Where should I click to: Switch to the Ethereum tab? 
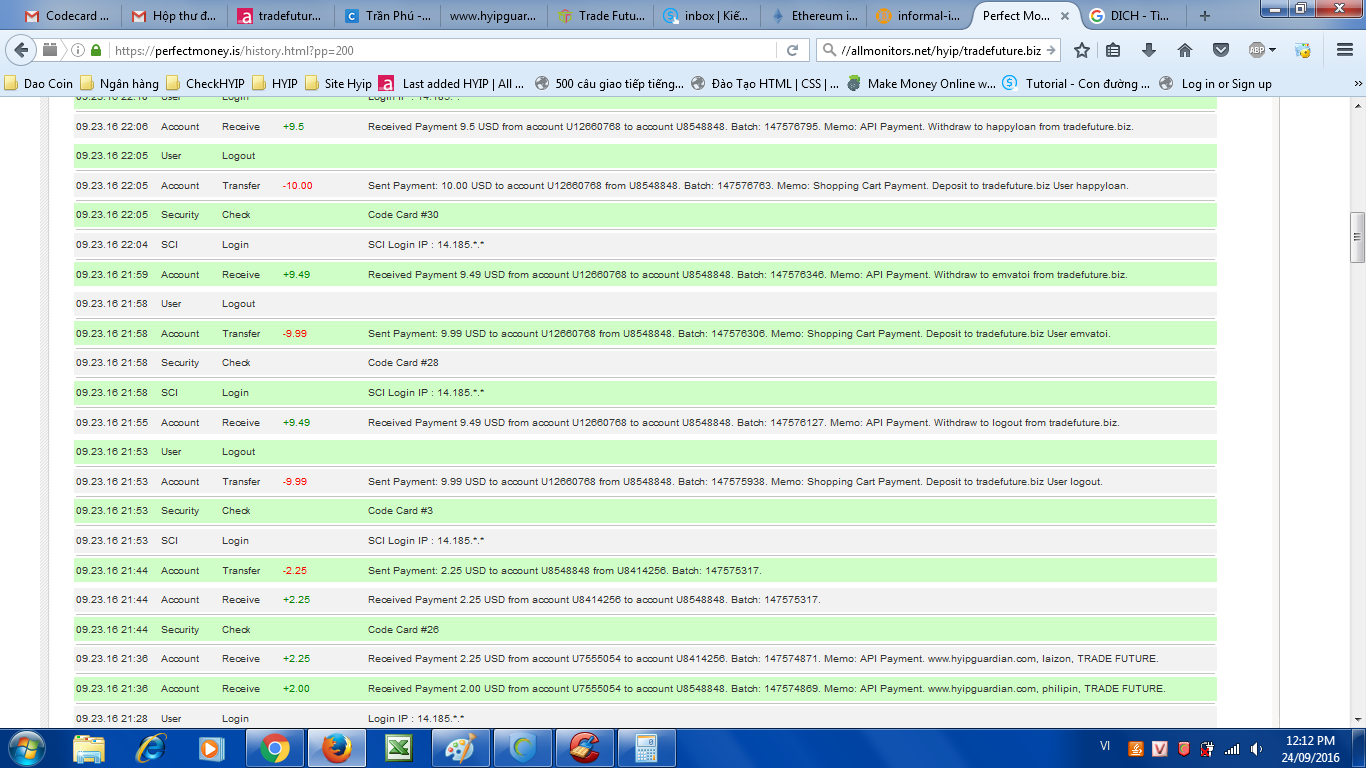(x=814, y=16)
